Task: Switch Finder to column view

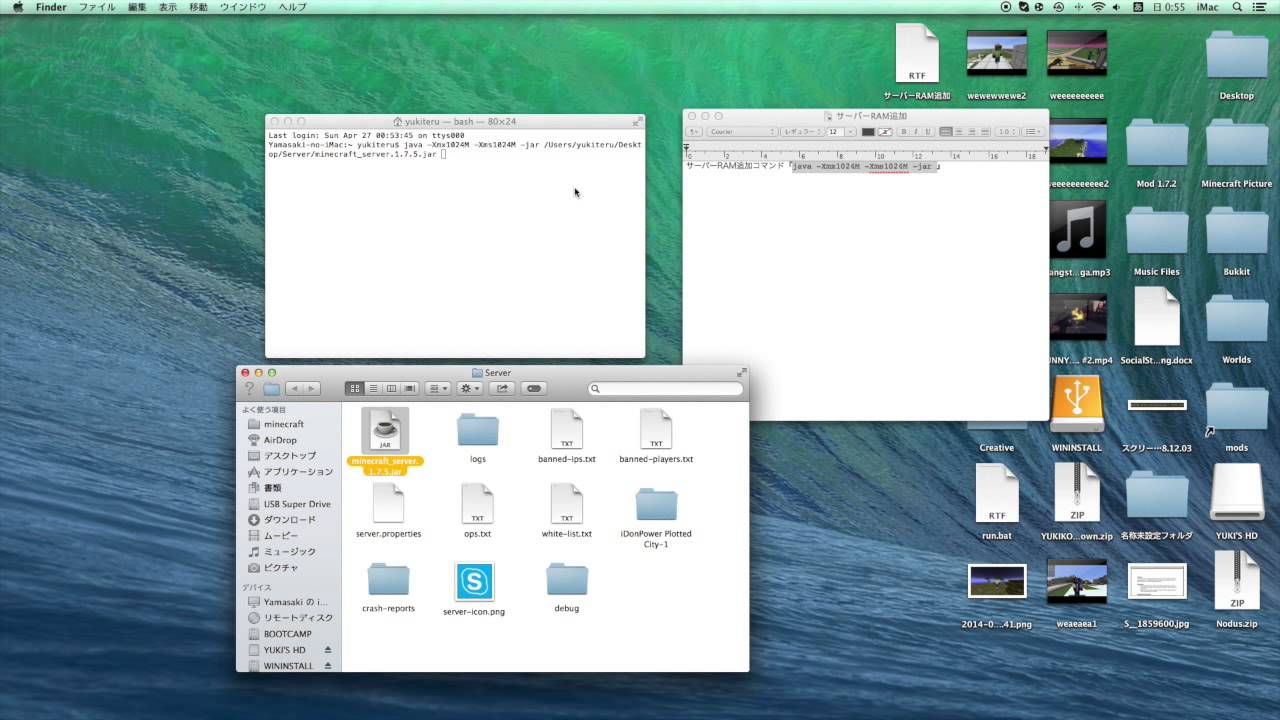Action: point(391,388)
